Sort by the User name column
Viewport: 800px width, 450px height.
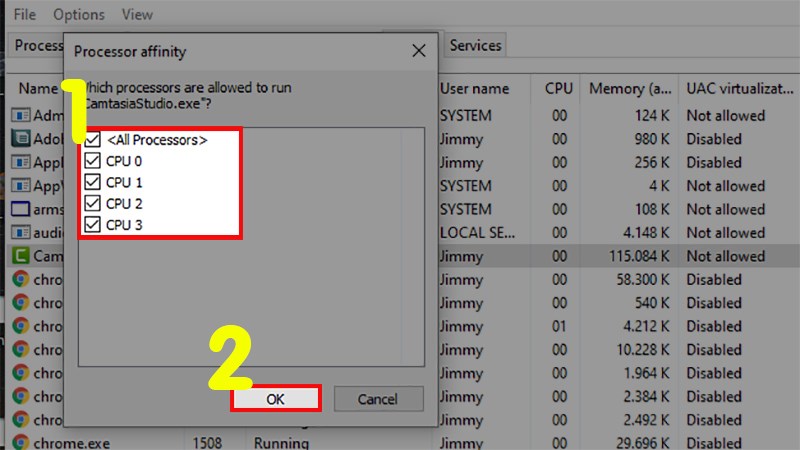point(474,89)
